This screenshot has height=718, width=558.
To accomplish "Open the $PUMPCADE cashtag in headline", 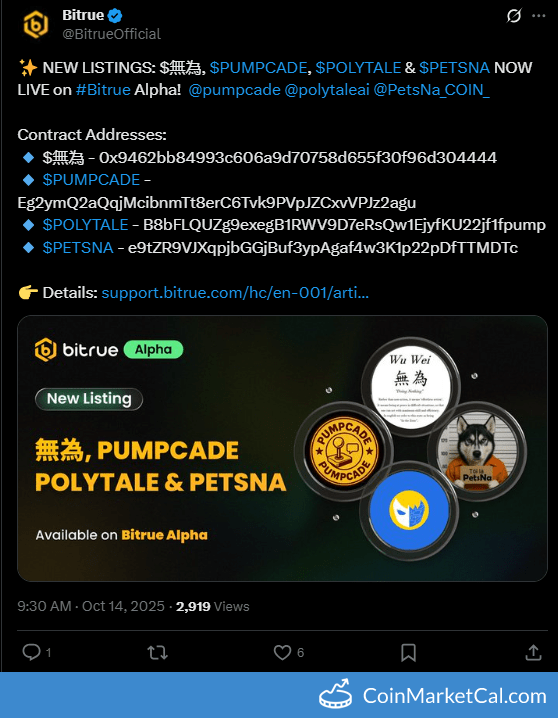I will point(258,68).
